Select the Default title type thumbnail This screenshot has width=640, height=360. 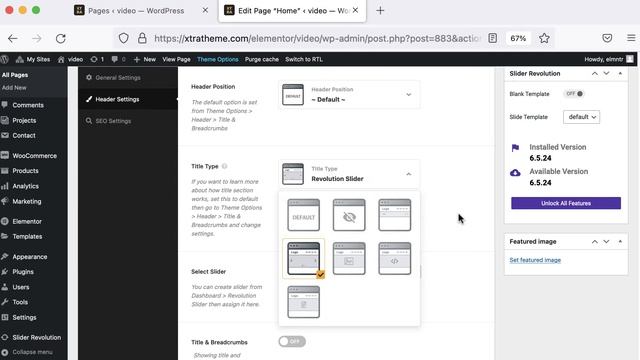tap(303, 215)
